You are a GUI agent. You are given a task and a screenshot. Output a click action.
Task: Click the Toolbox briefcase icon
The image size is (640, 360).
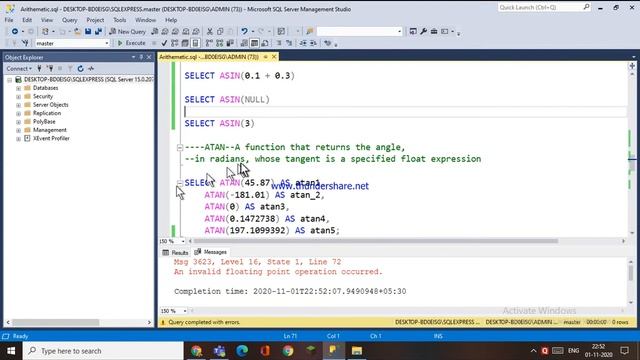click(x=434, y=31)
